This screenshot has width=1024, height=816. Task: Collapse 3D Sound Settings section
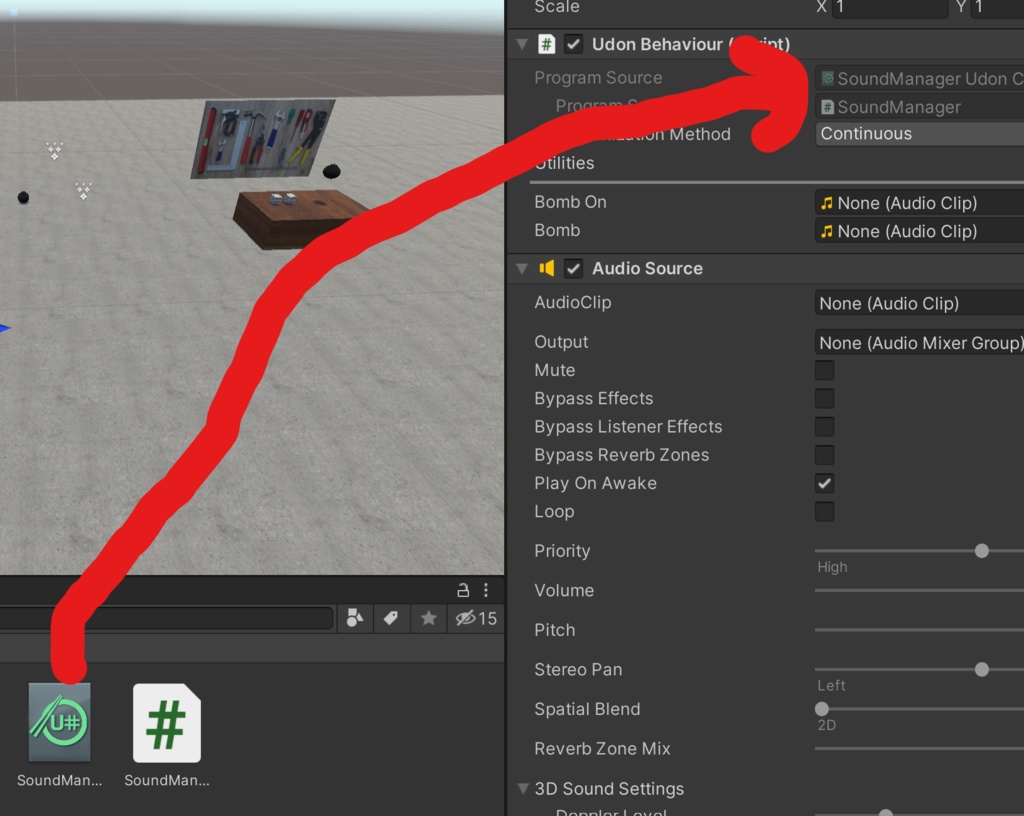[522, 788]
